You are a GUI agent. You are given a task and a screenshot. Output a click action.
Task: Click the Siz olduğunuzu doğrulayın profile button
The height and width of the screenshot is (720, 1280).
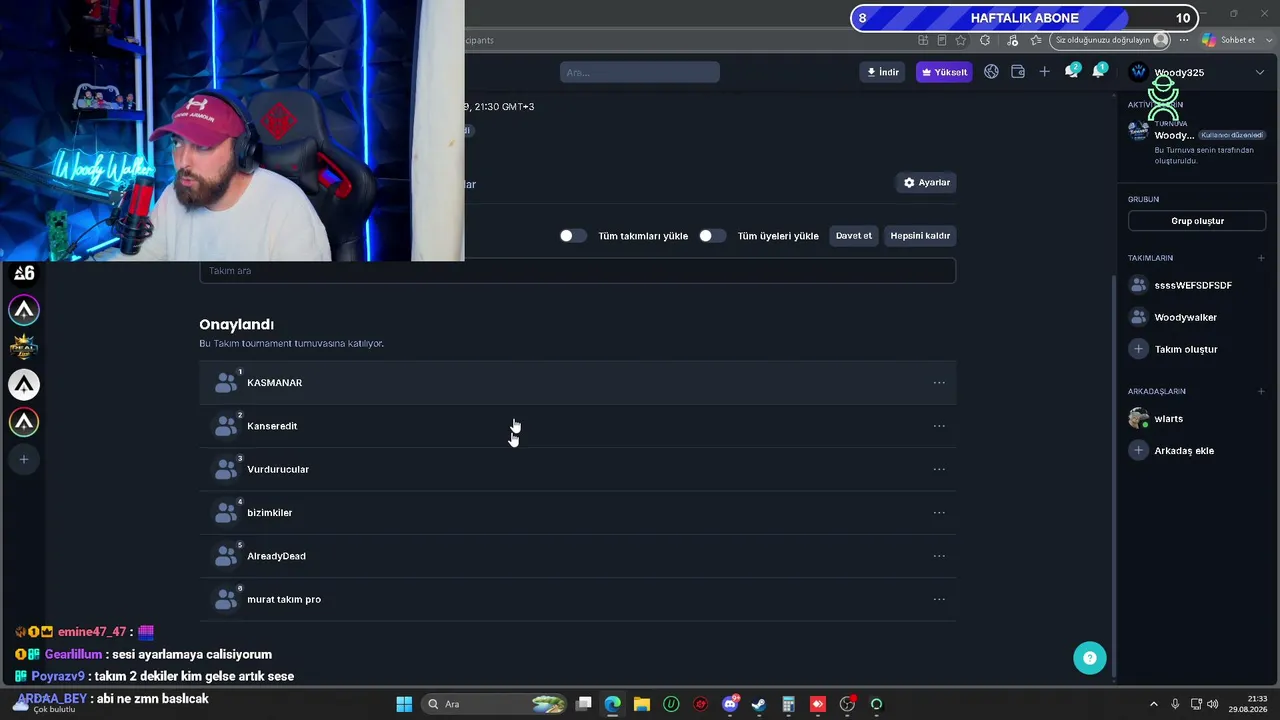click(1111, 40)
